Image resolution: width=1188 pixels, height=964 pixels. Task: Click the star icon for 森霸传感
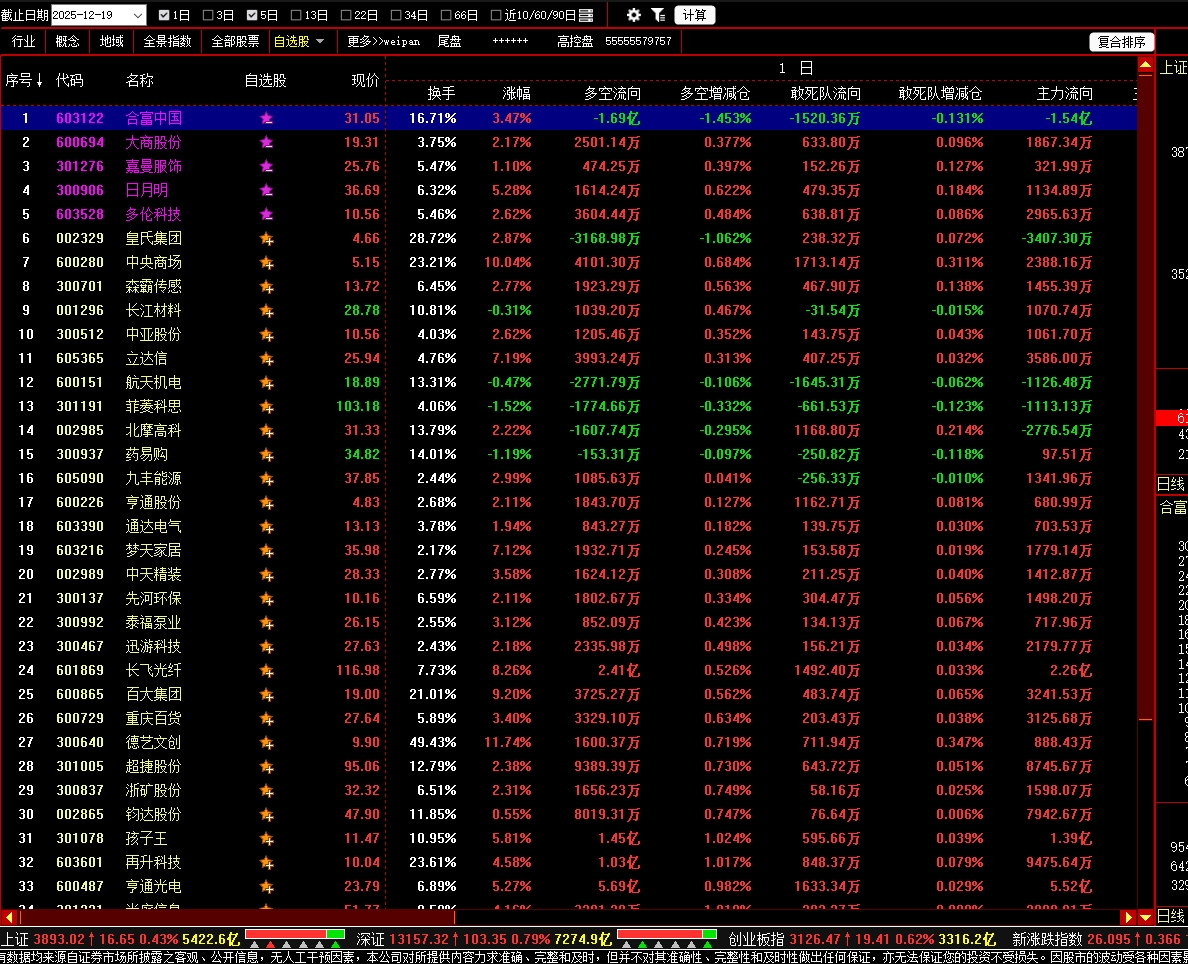266,286
